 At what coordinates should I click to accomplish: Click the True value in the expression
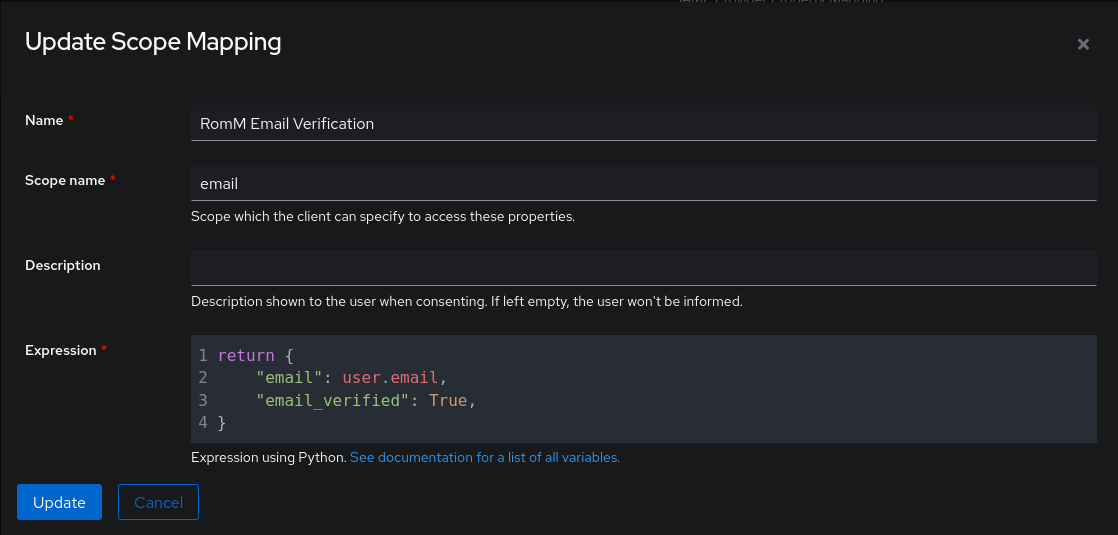447,400
